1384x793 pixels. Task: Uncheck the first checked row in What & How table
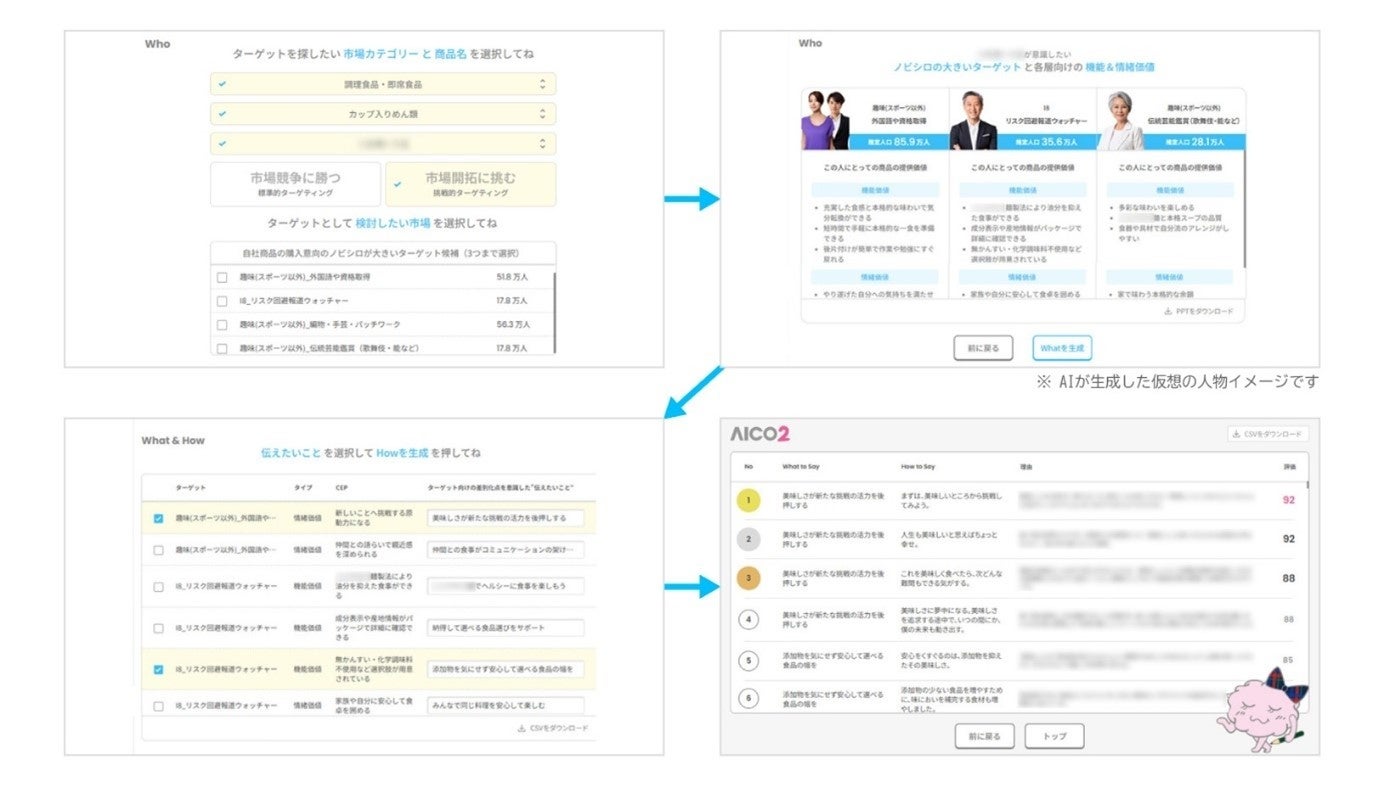tap(158, 518)
